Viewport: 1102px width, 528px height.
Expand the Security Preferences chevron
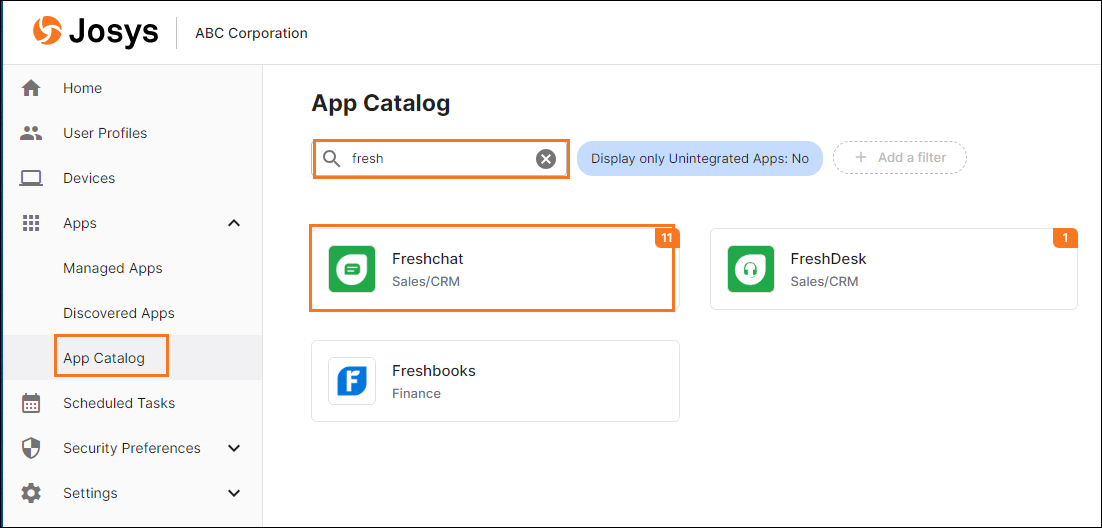tap(234, 448)
